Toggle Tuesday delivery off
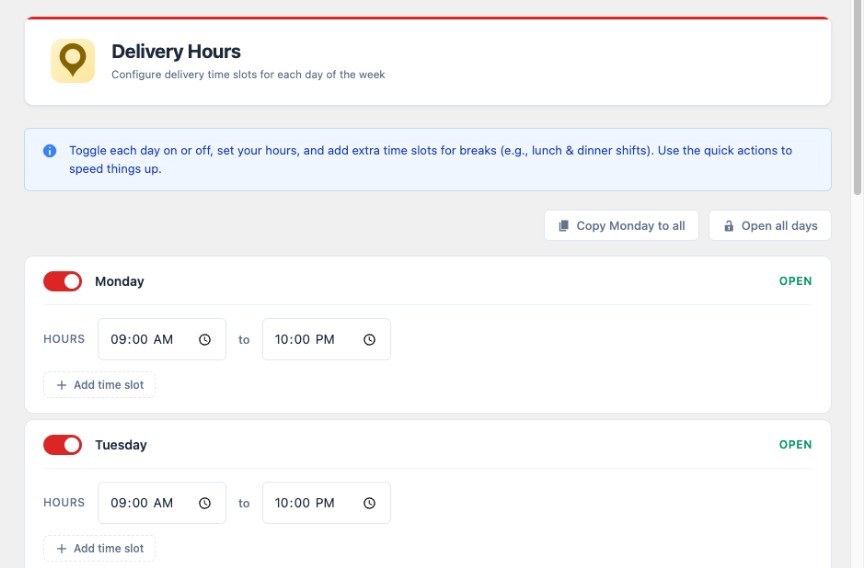This screenshot has width=864, height=568. 62,445
